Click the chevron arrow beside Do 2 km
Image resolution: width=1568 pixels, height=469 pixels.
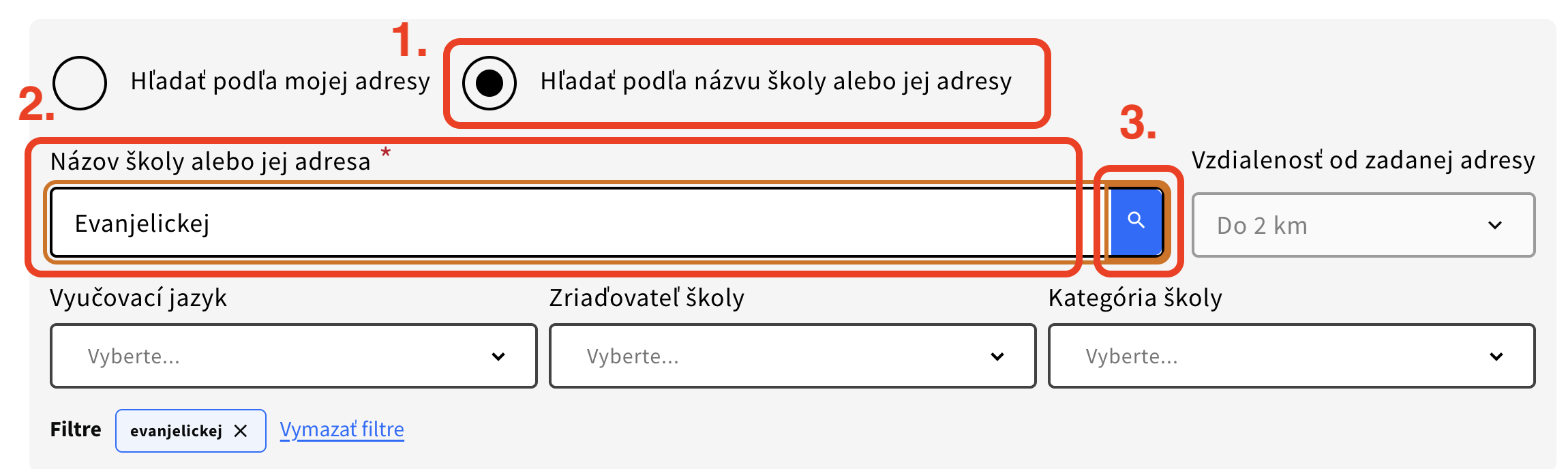click(1495, 226)
